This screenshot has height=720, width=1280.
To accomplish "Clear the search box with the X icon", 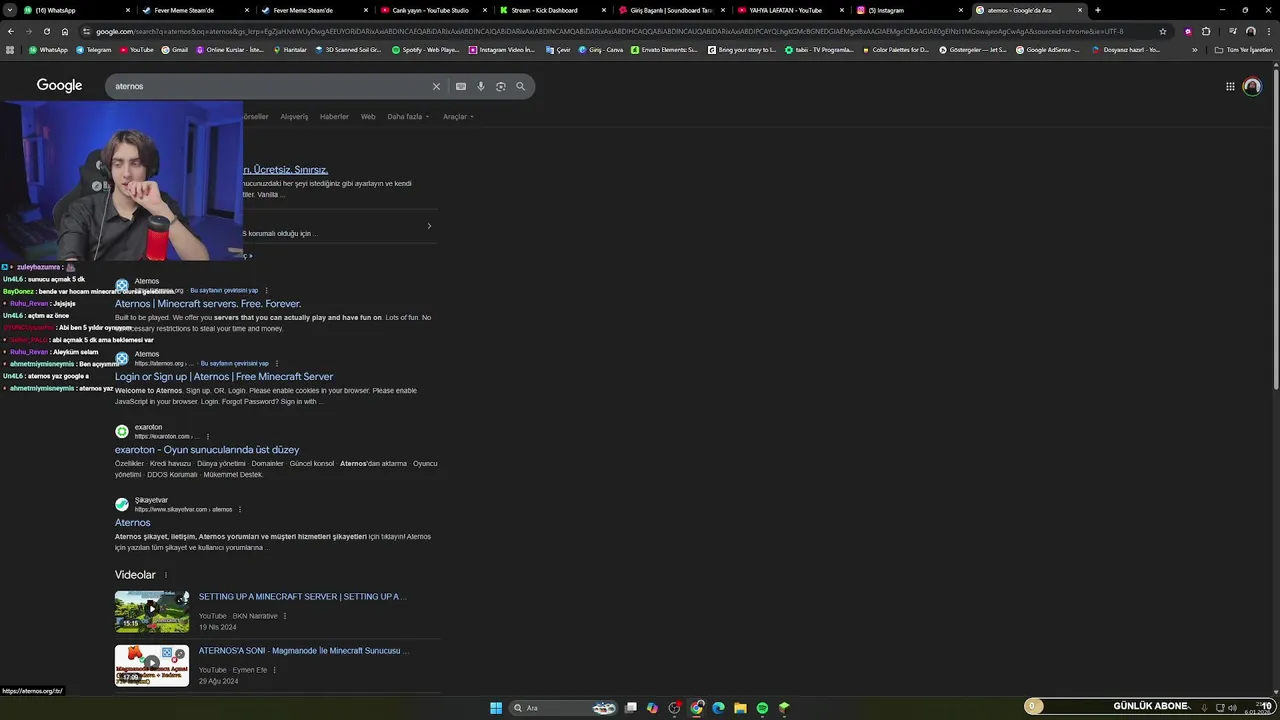I will [436, 86].
